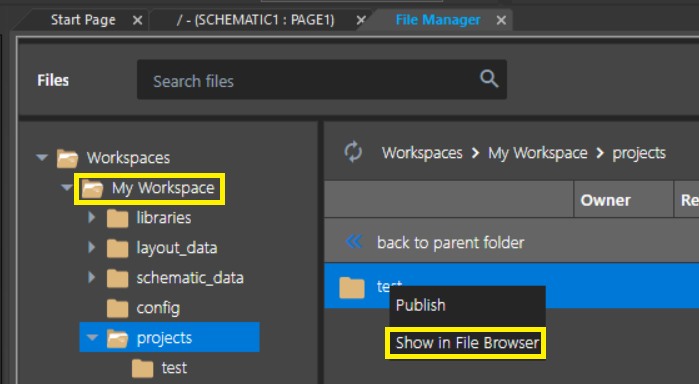The width and height of the screenshot is (699, 384).
Task: Expand the libraries folder
Action: 91,217
